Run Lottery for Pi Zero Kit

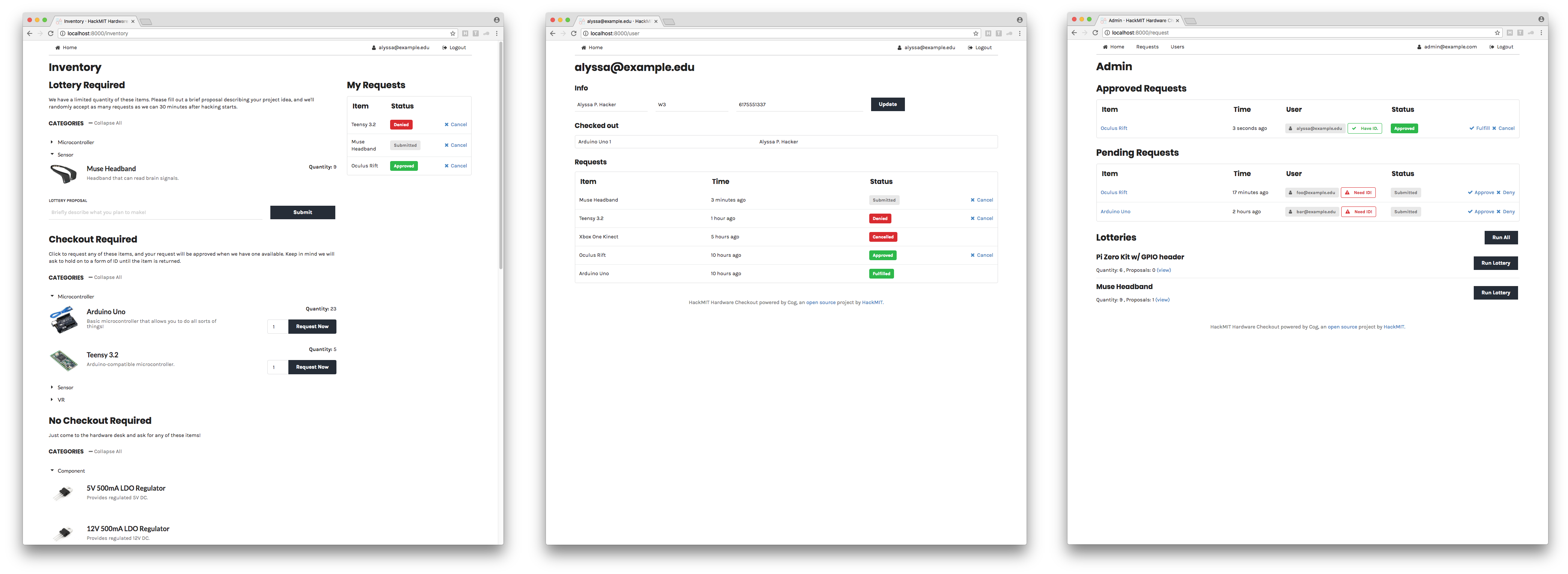click(x=1496, y=263)
